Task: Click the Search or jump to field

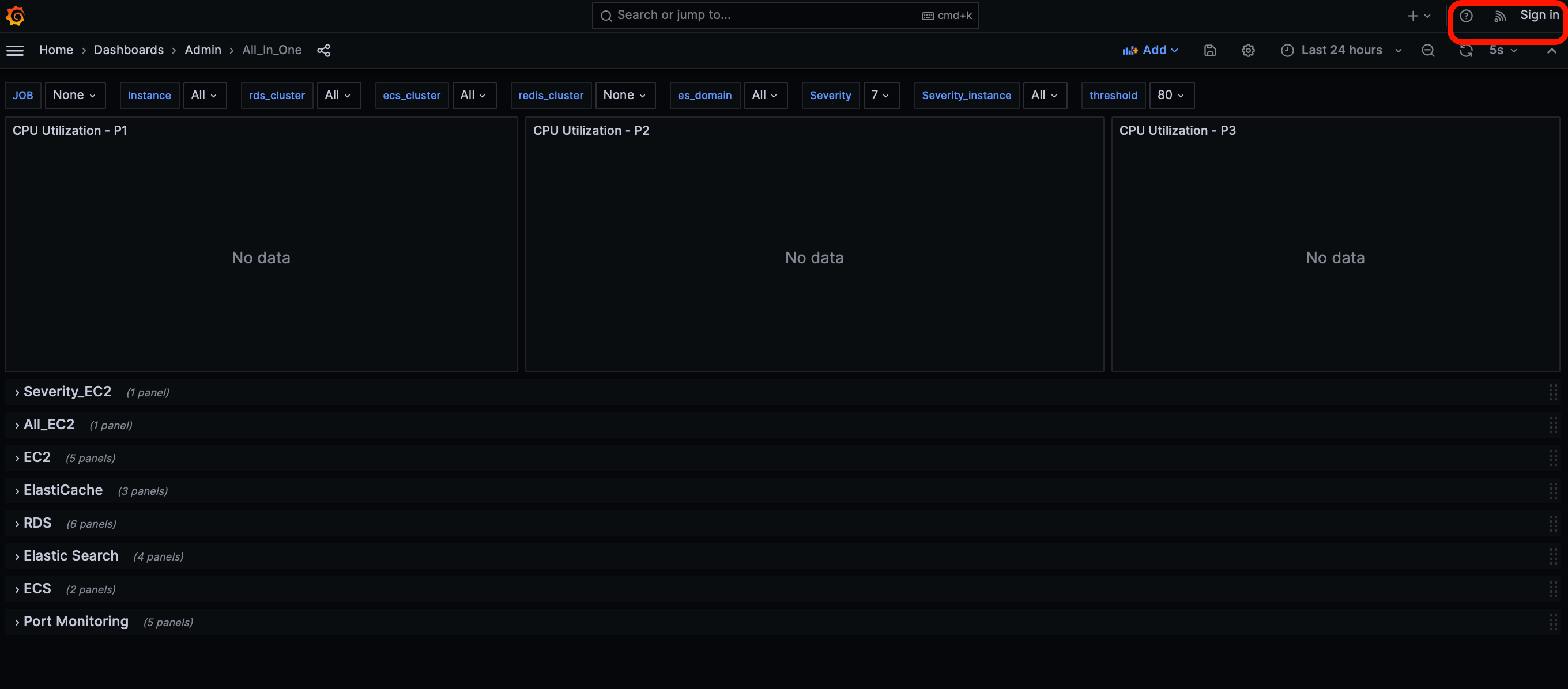Action: pos(761,16)
